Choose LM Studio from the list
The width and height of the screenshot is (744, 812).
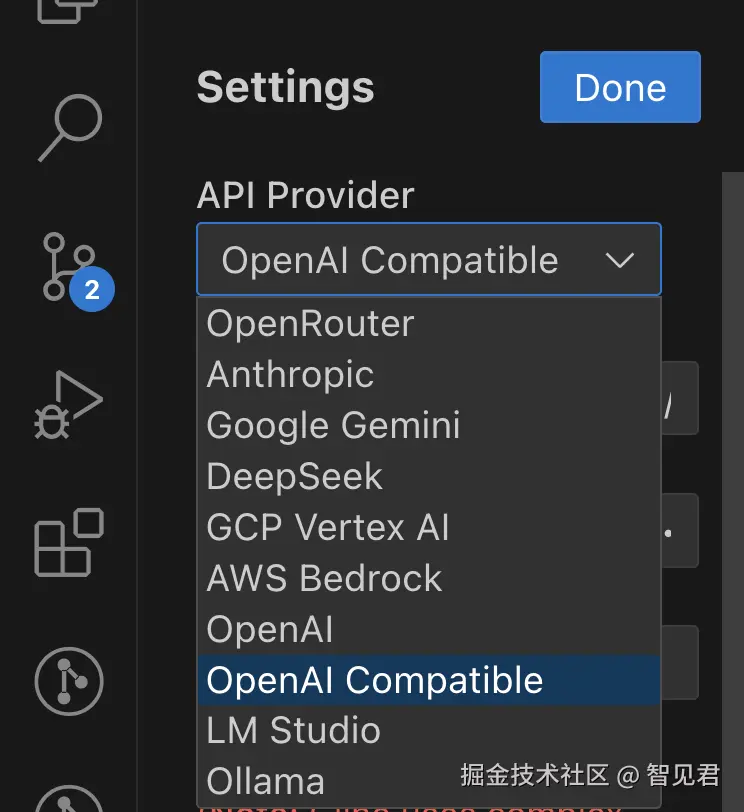[293, 730]
